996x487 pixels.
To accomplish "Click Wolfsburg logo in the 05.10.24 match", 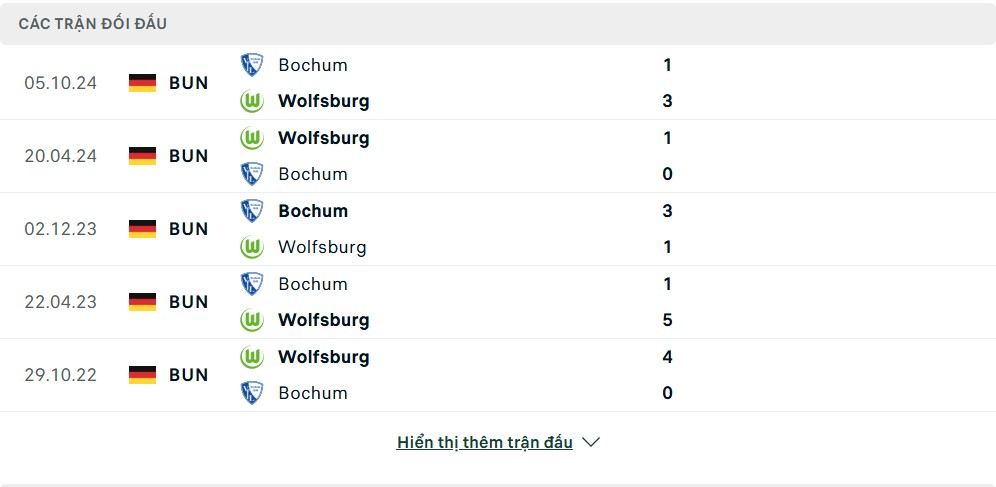I will point(251,101).
